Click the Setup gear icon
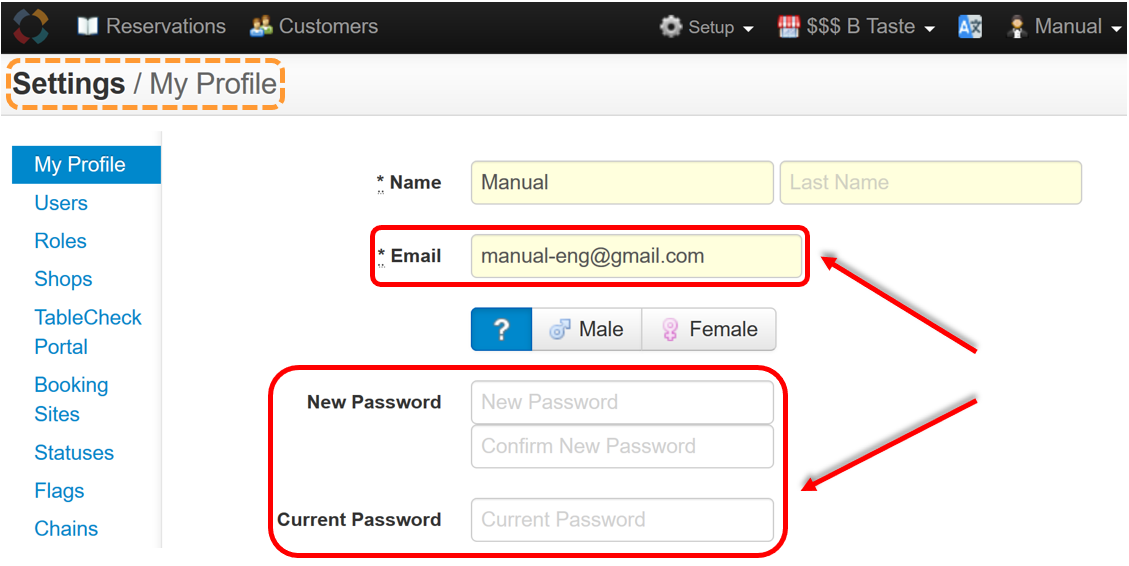Screen dimensions: 1129x566 [x=670, y=27]
